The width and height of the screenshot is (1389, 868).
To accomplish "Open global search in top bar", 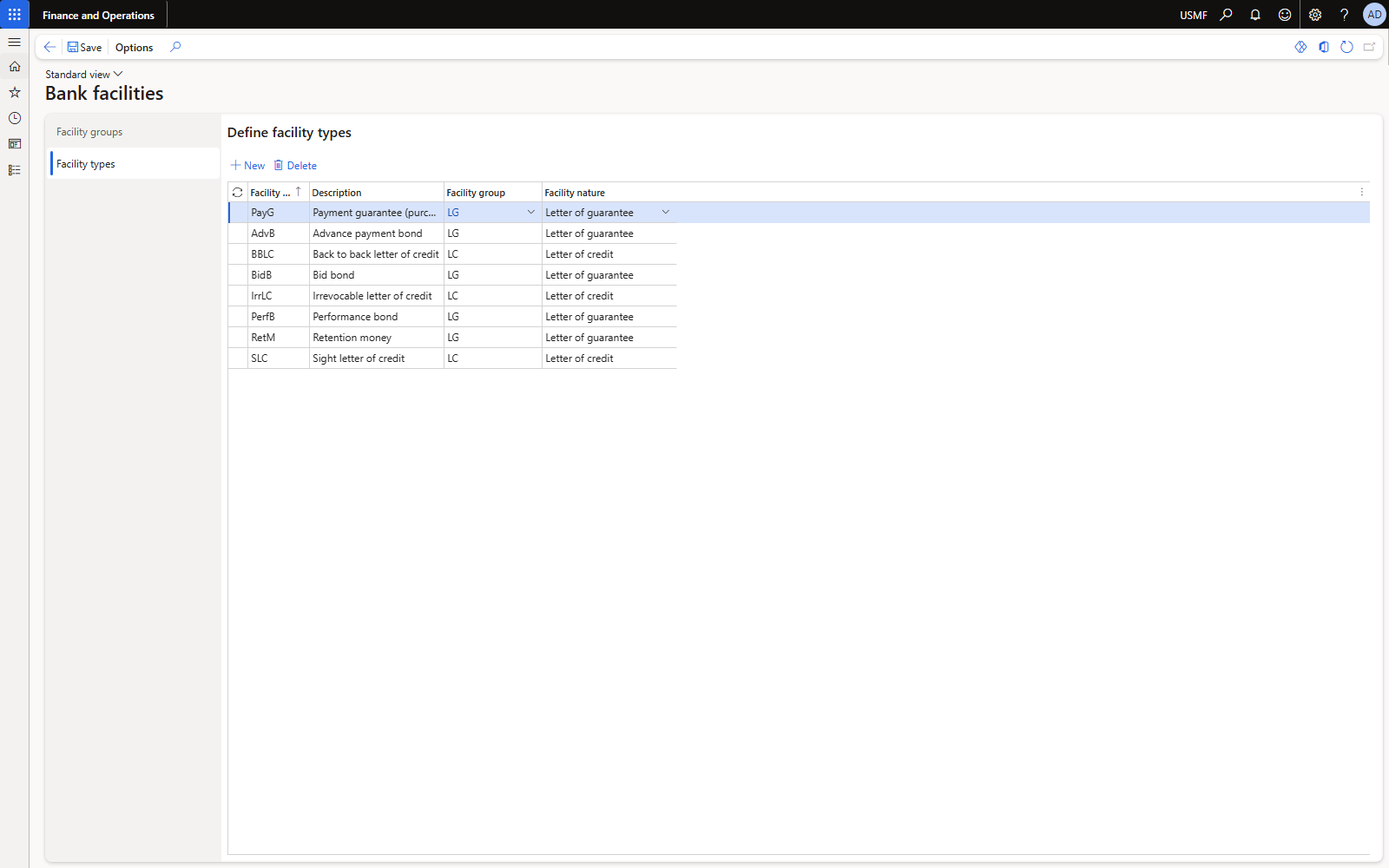I will click(x=1226, y=15).
